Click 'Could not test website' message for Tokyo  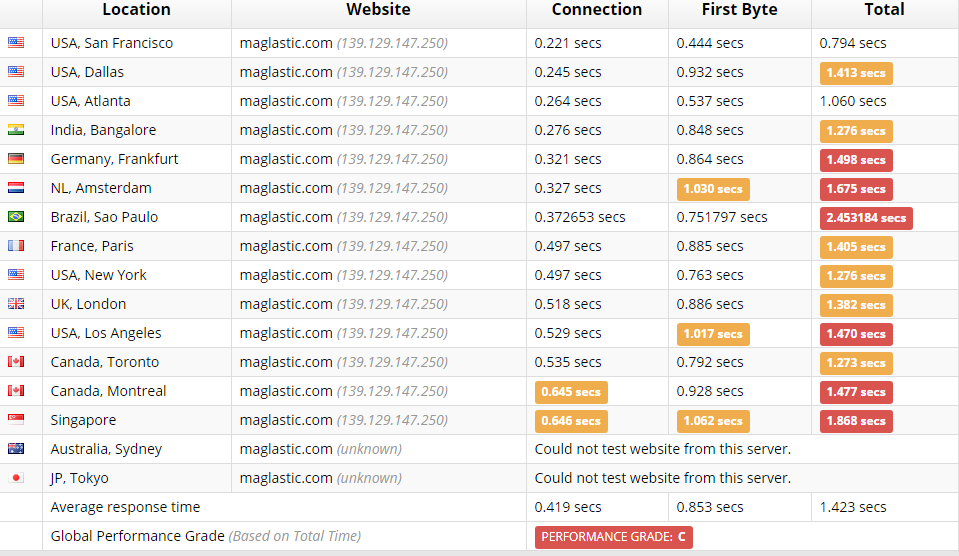[662, 478]
